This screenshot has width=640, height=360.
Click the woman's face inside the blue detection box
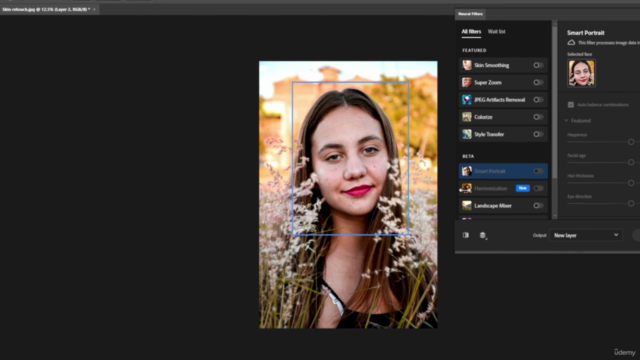point(350,158)
